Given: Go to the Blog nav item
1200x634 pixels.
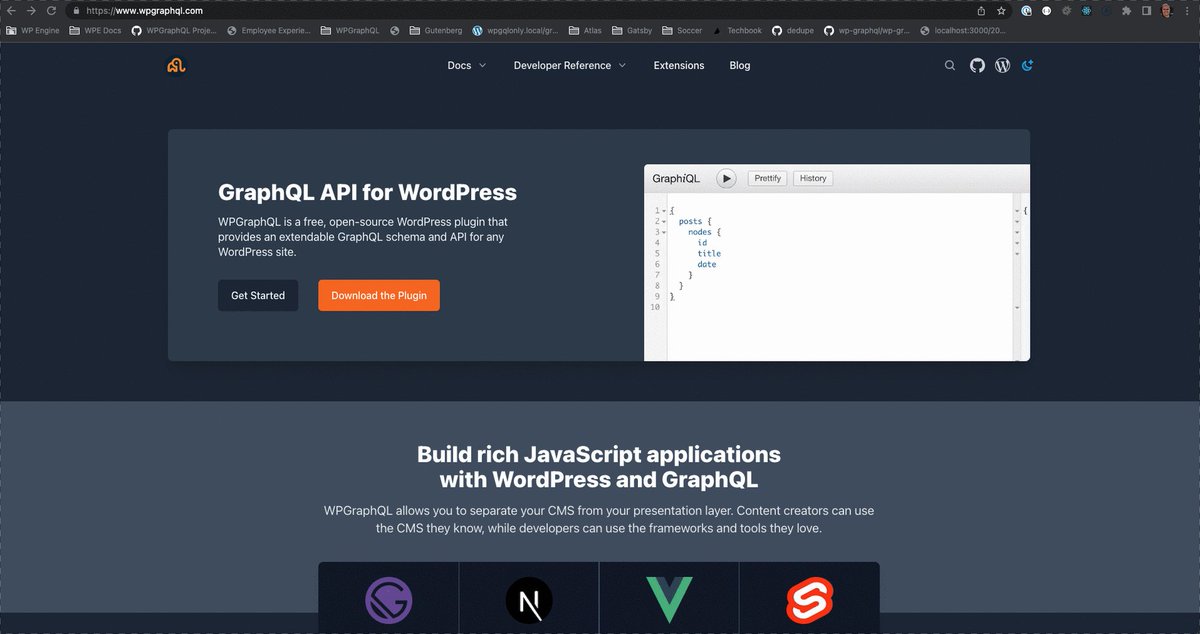Looking at the screenshot, I should [740, 65].
